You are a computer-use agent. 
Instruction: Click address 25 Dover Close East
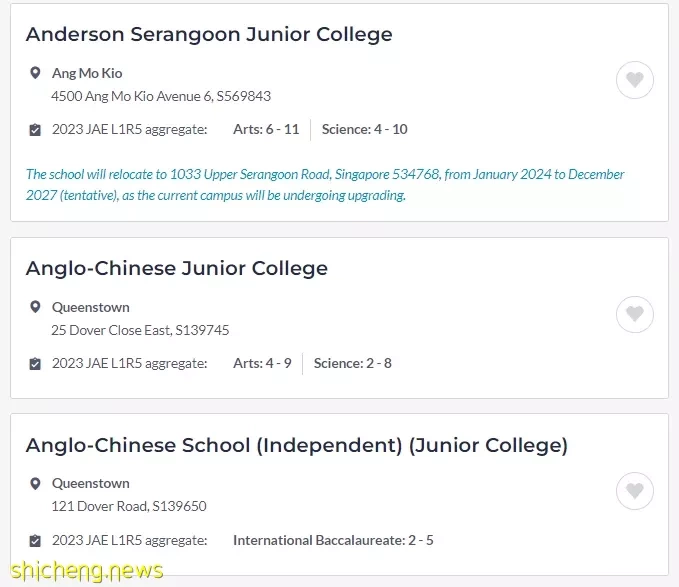tap(140, 330)
